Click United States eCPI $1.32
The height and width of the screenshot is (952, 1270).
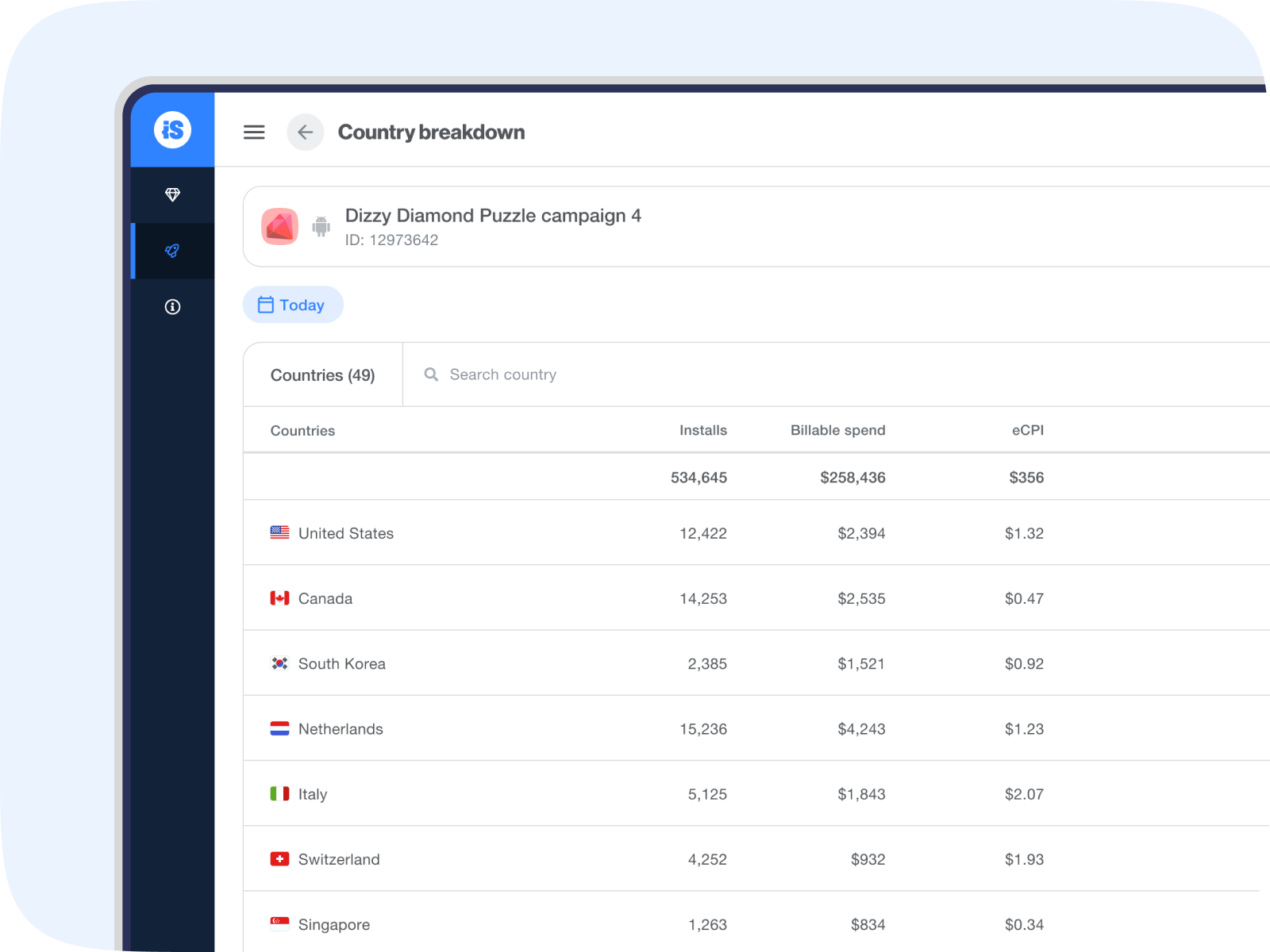tap(1024, 533)
